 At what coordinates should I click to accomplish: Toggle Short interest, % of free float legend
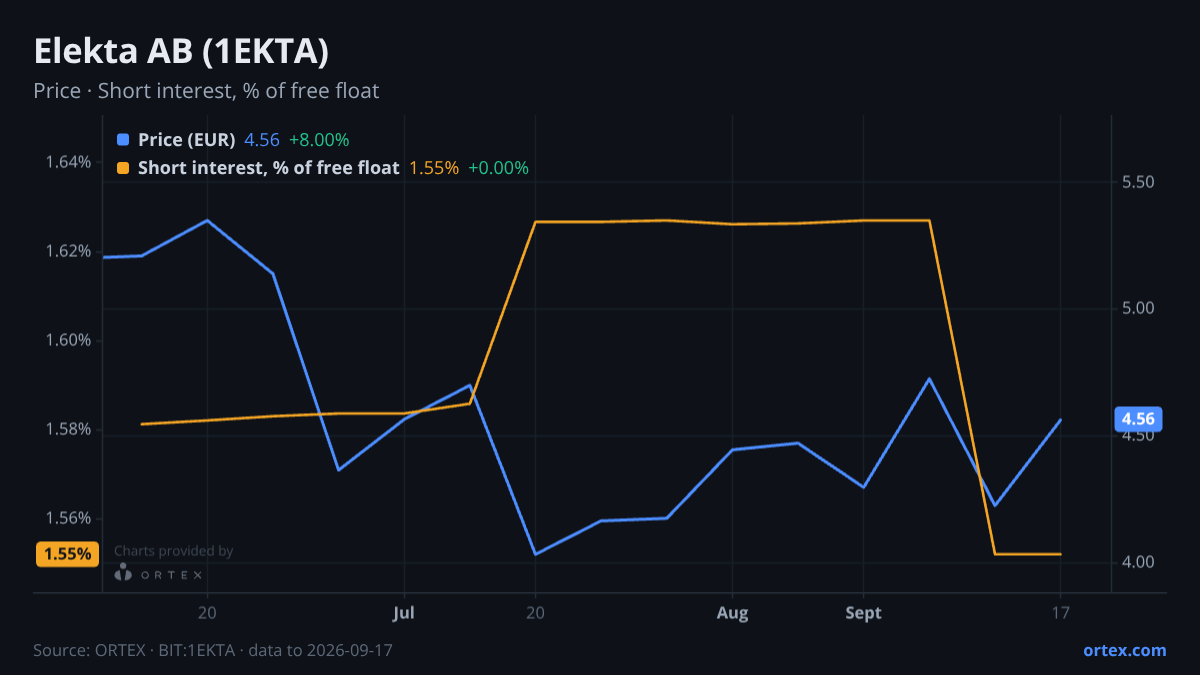coord(268,168)
